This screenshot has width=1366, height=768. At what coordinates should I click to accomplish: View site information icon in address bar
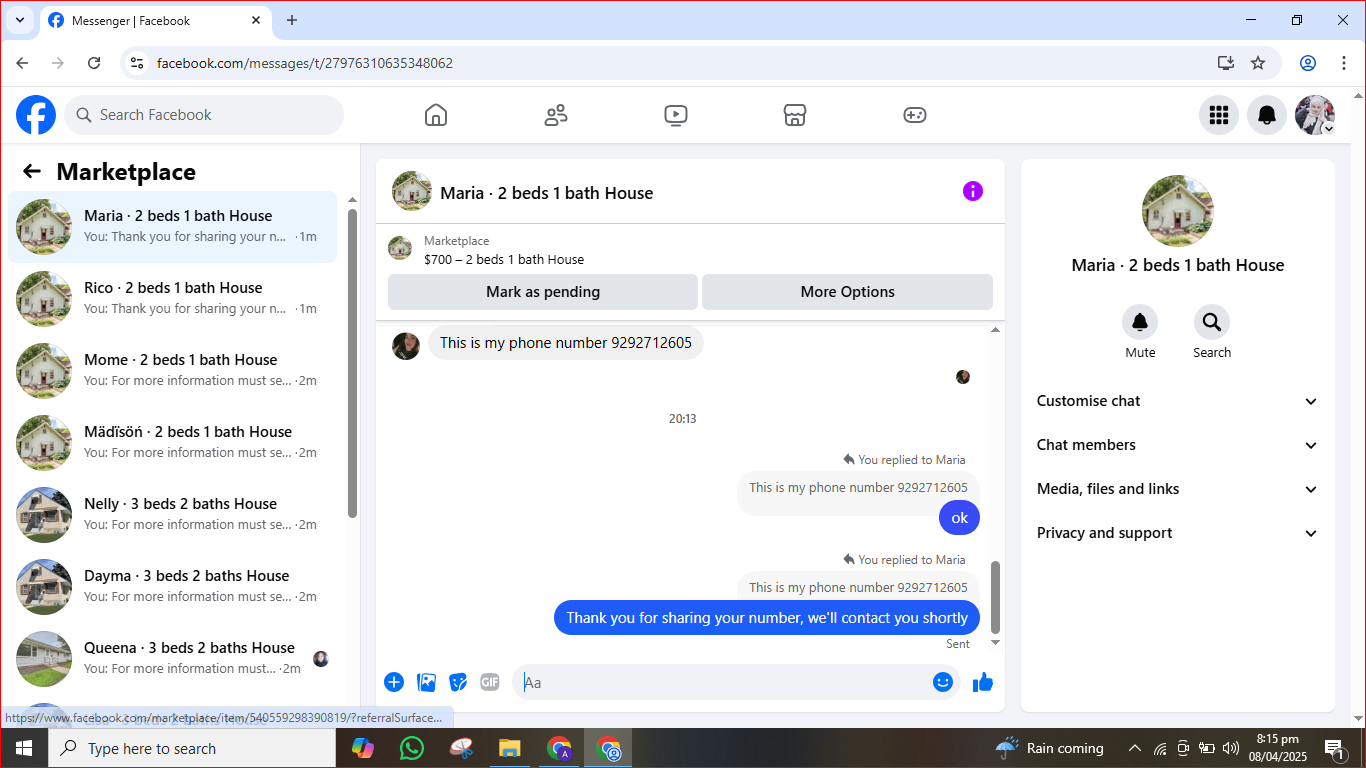(138, 63)
